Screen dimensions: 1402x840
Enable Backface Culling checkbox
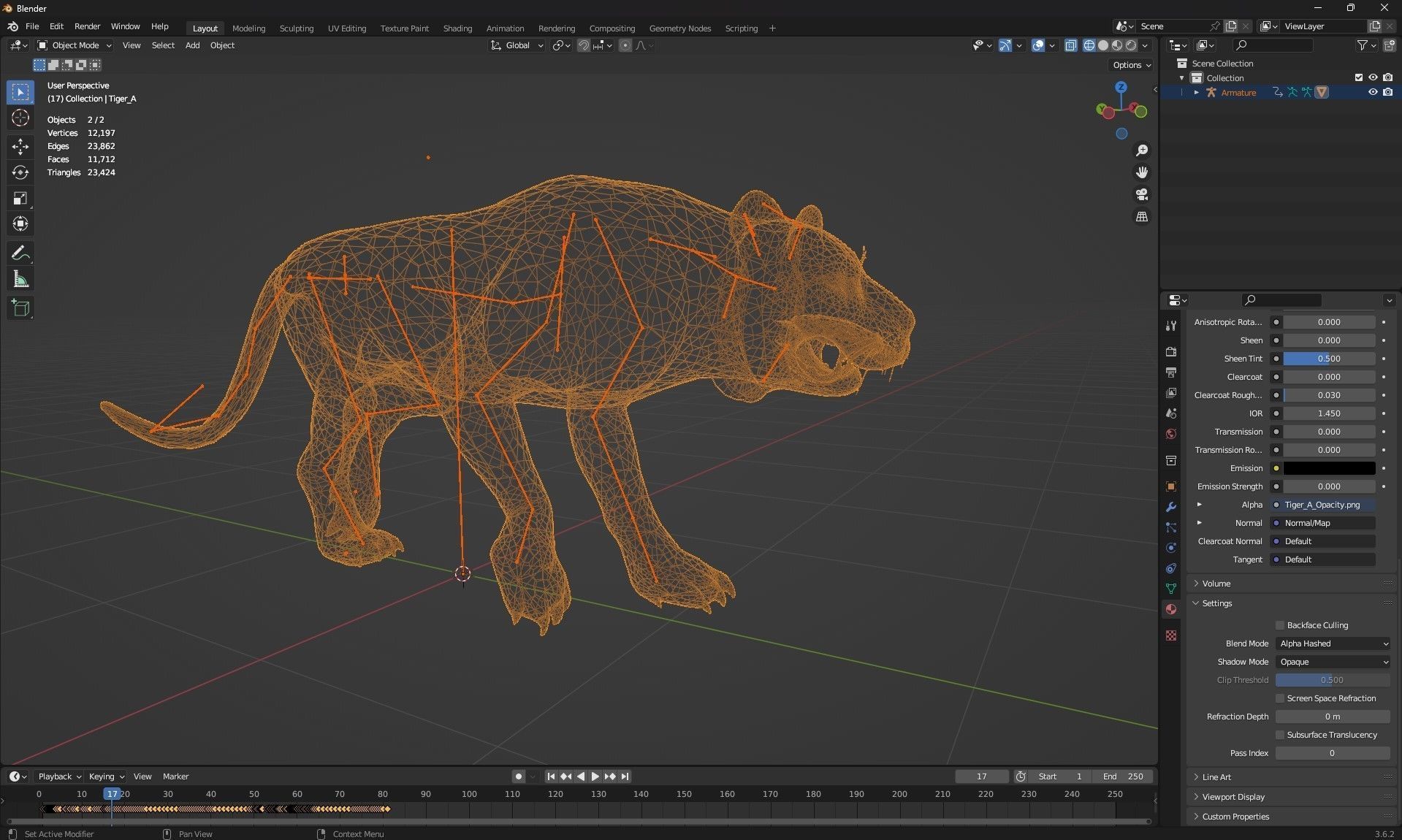tap(1280, 625)
